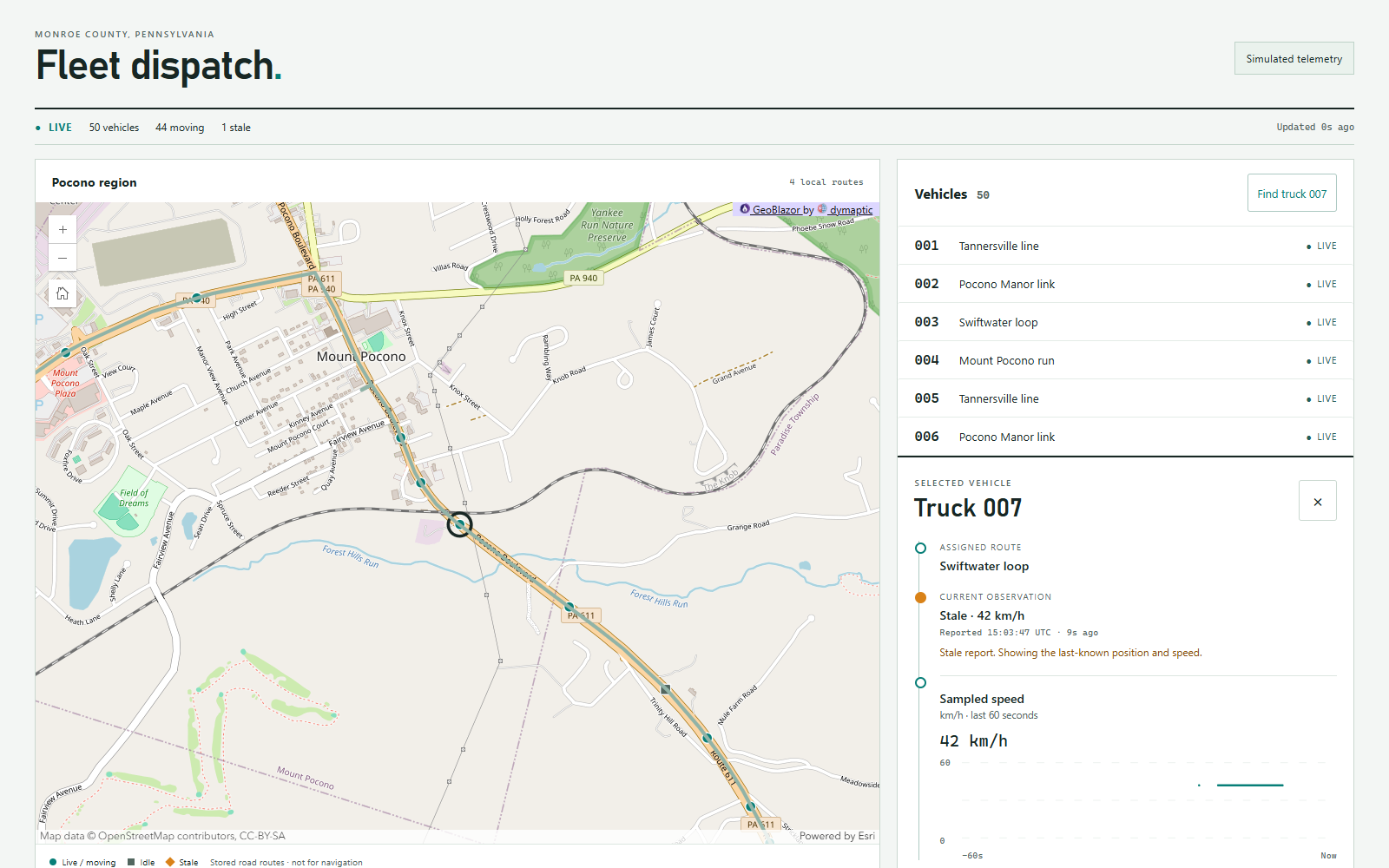This screenshot has height=868, width=1389.
Task: Click the sampled speed chart line
Action: [1250, 785]
